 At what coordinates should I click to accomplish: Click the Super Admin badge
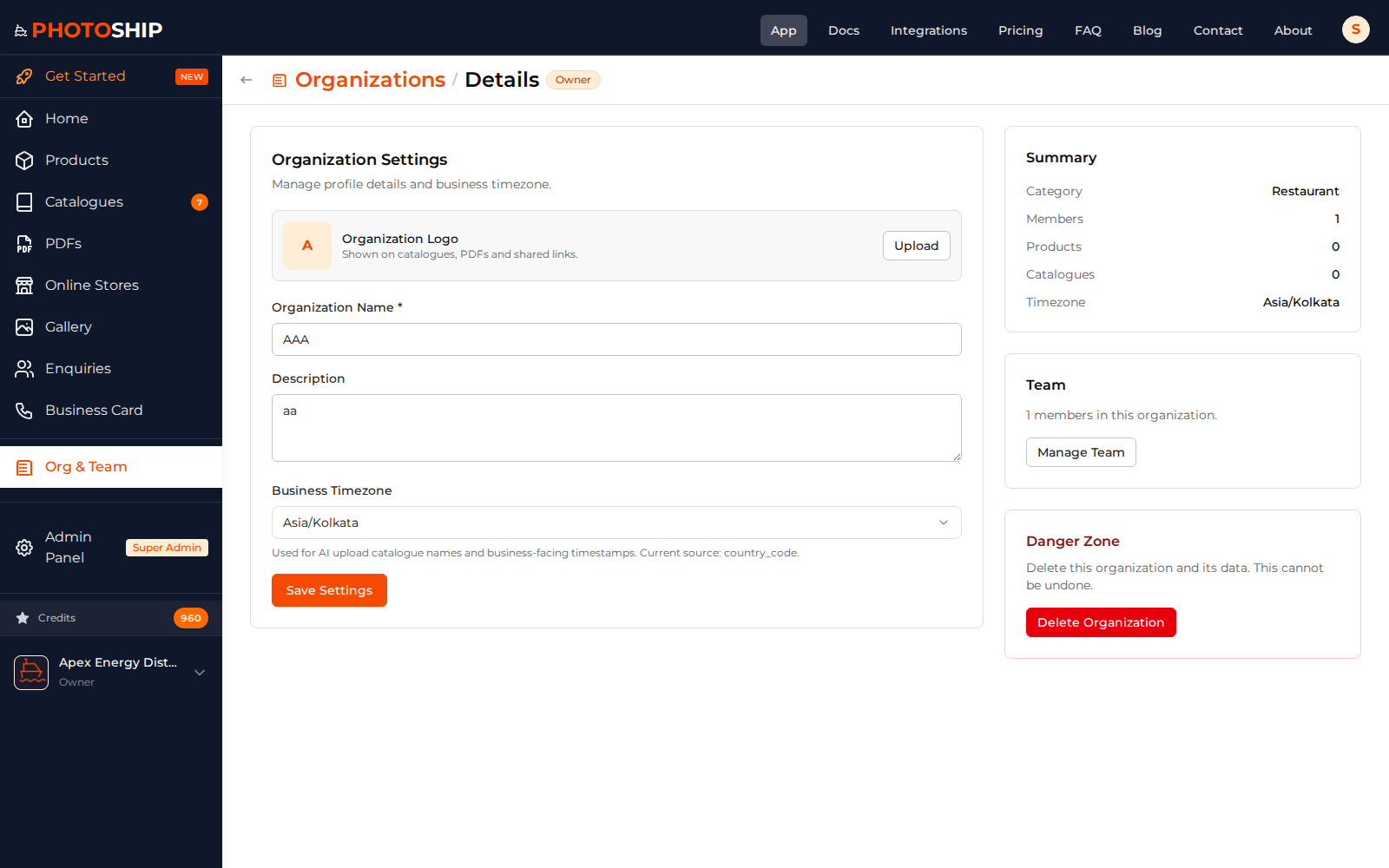pyautogui.click(x=167, y=548)
